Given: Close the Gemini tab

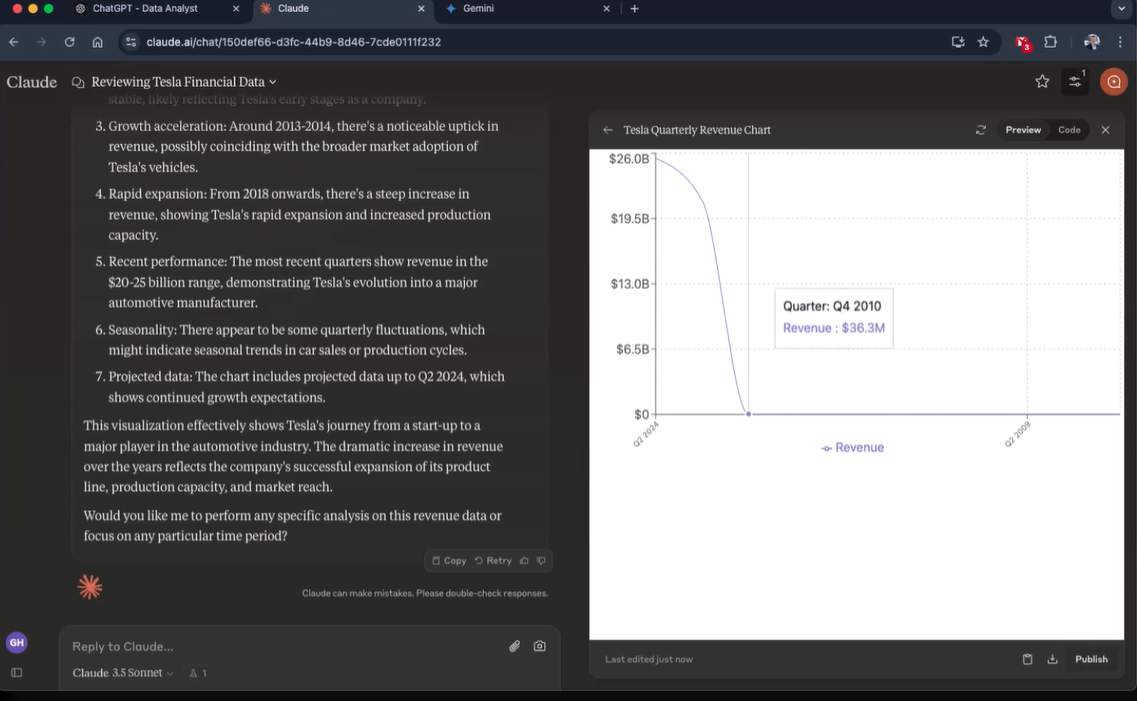Looking at the screenshot, I should (x=606, y=9).
